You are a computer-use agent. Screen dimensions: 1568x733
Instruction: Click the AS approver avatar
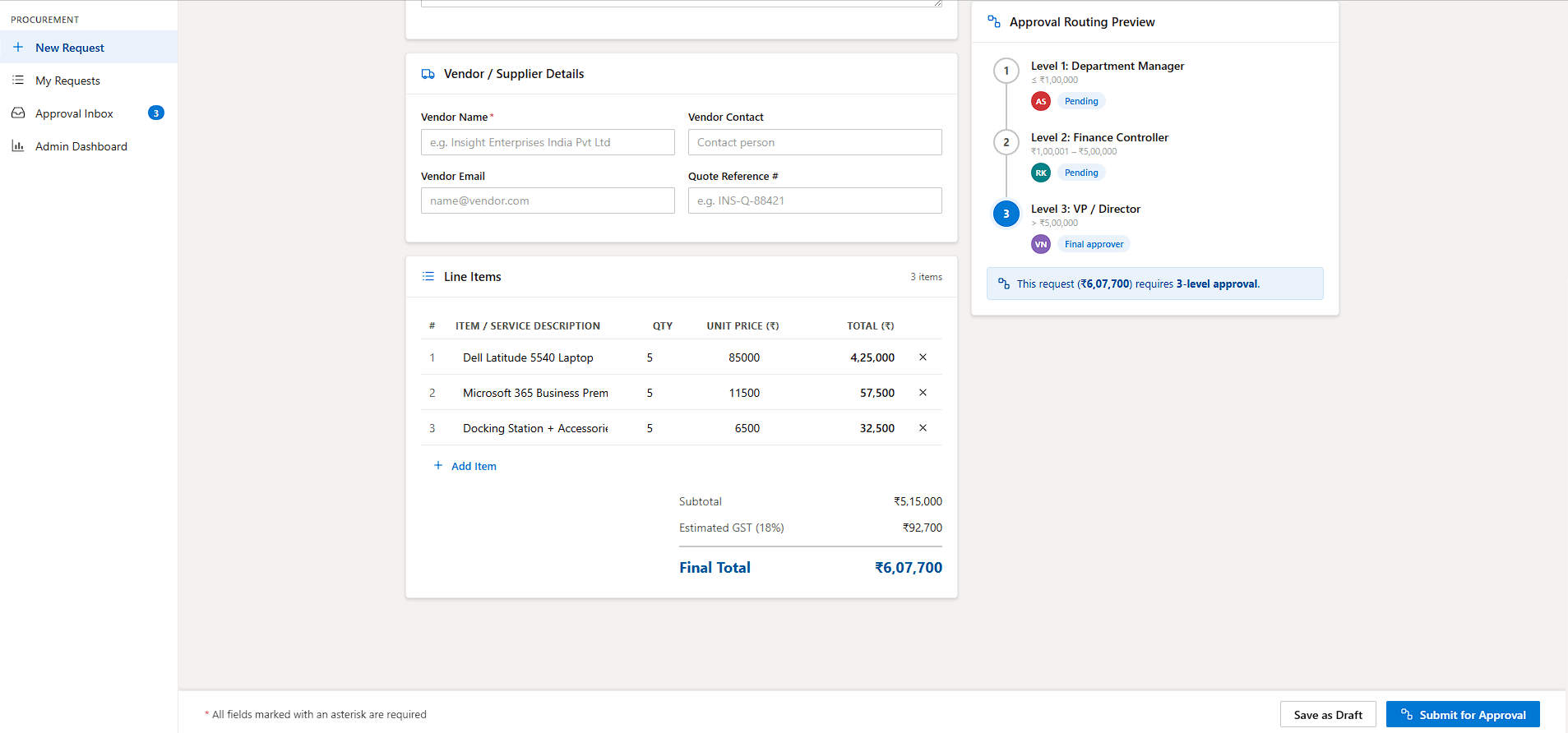click(1041, 101)
